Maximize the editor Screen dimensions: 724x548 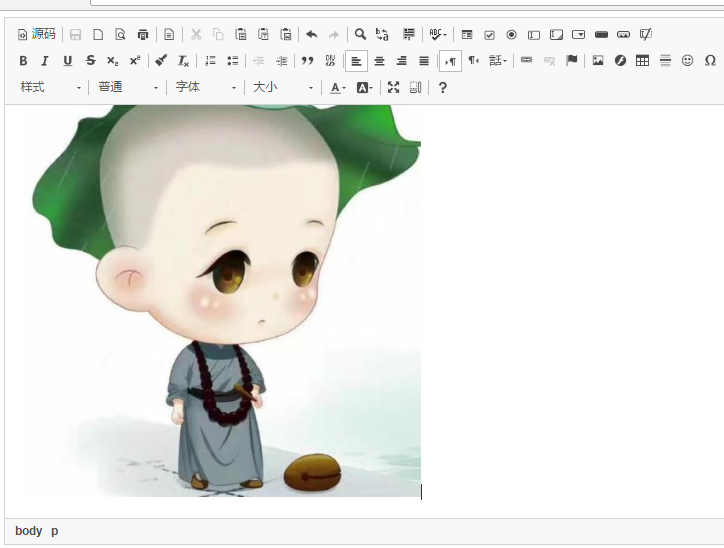click(393, 87)
